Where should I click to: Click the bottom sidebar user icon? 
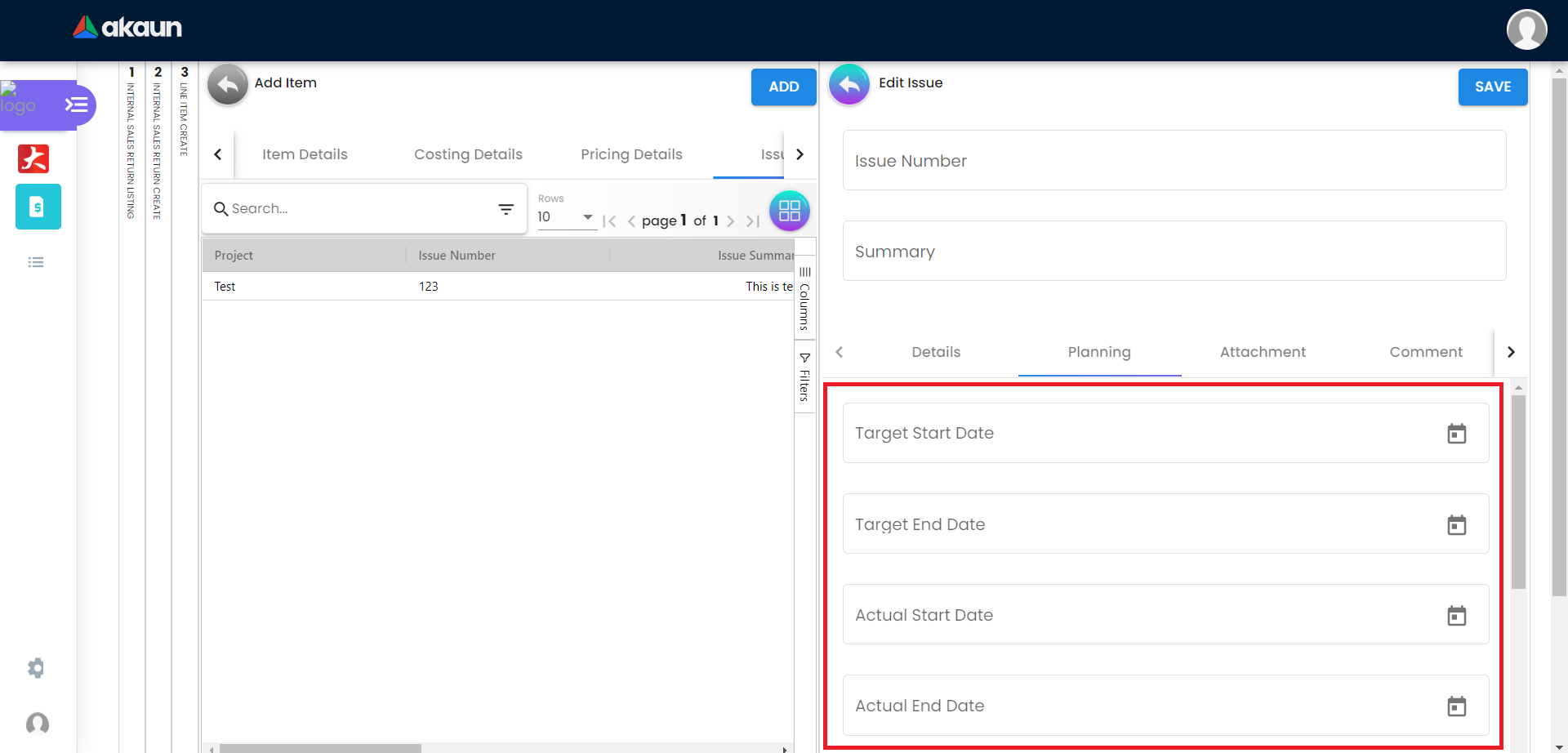click(x=38, y=724)
